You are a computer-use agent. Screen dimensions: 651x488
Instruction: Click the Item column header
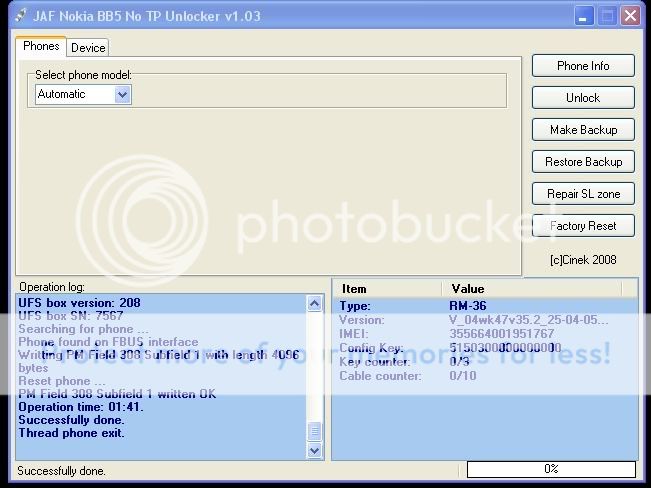click(x=388, y=289)
